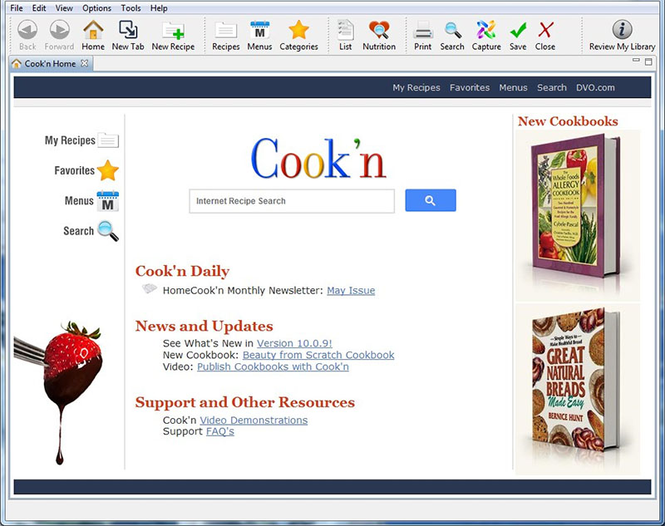
Task: Click the blue search button
Action: 430,200
